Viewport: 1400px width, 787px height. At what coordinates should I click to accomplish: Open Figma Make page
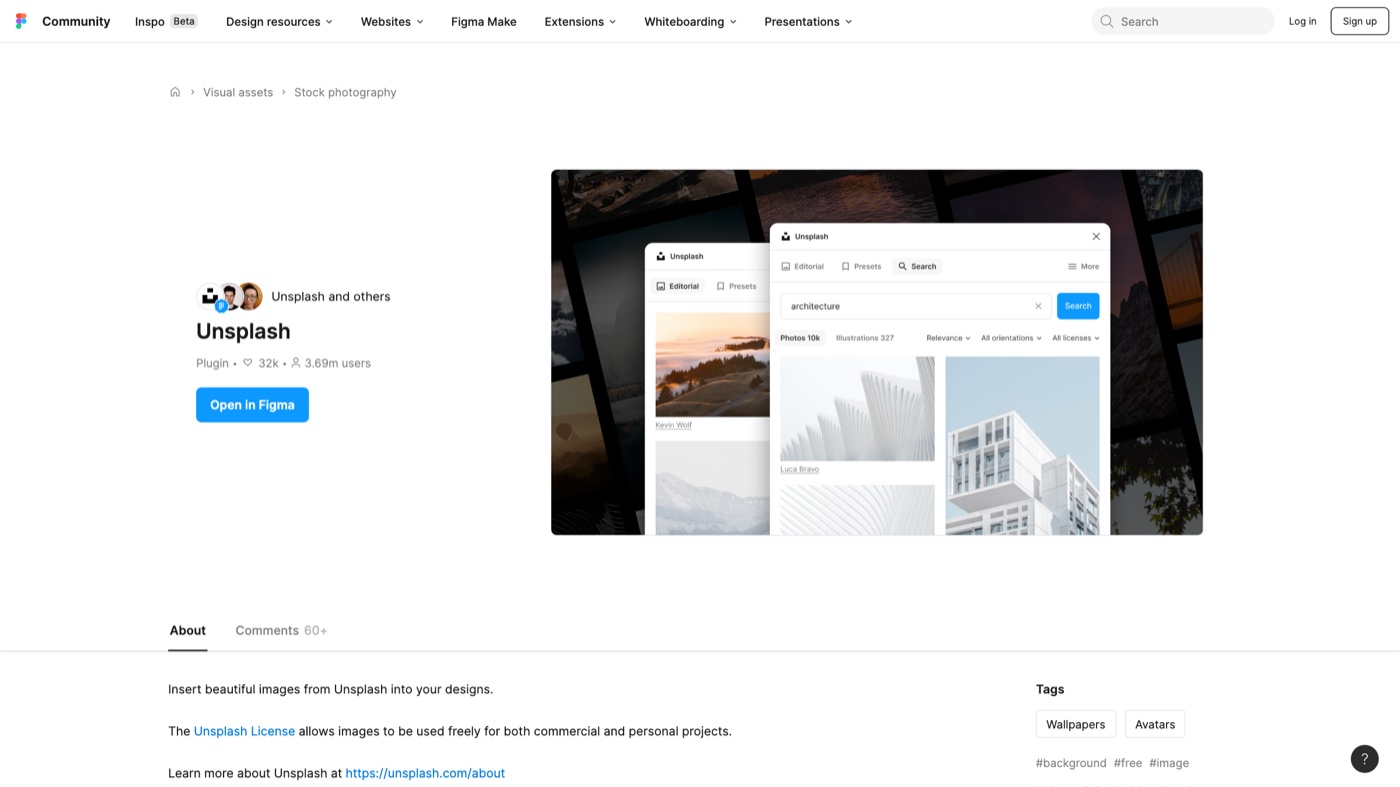pyautogui.click(x=484, y=21)
